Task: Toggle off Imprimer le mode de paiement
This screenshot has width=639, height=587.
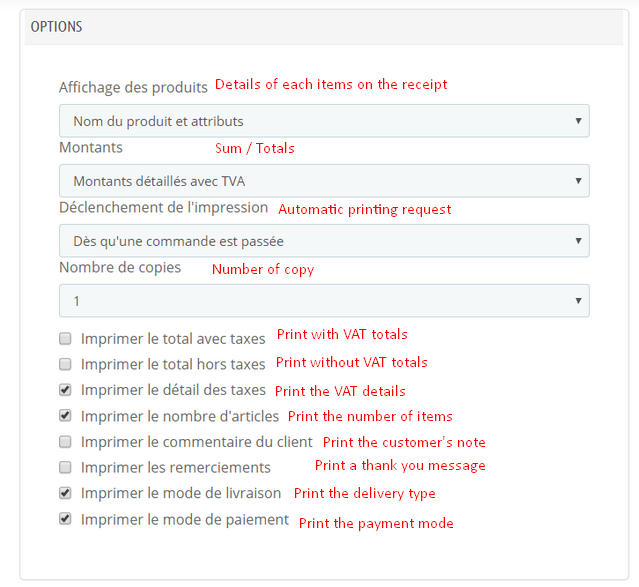Action: [65, 519]
